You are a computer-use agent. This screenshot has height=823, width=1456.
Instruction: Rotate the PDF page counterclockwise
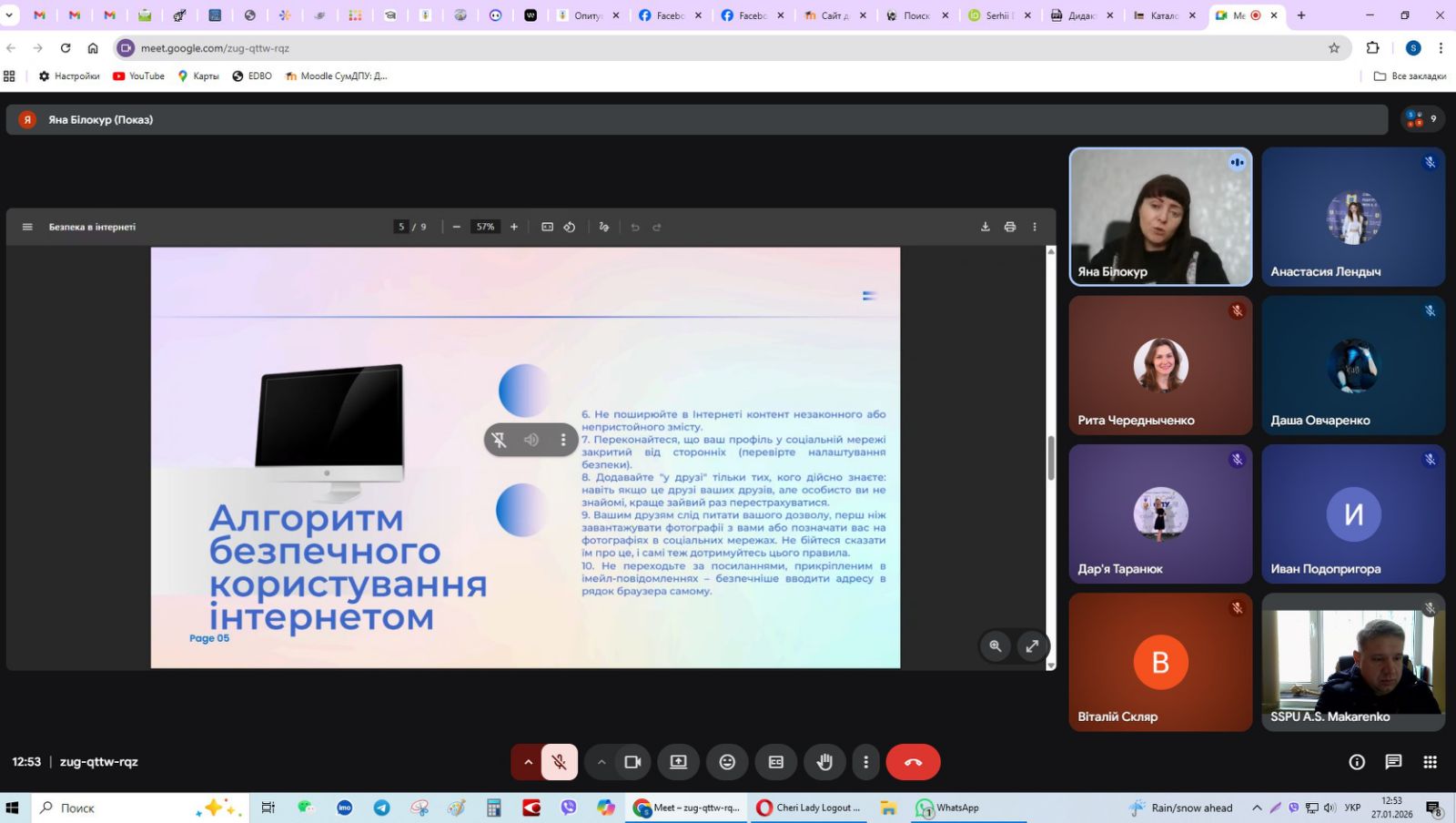[x=570, y=227]
